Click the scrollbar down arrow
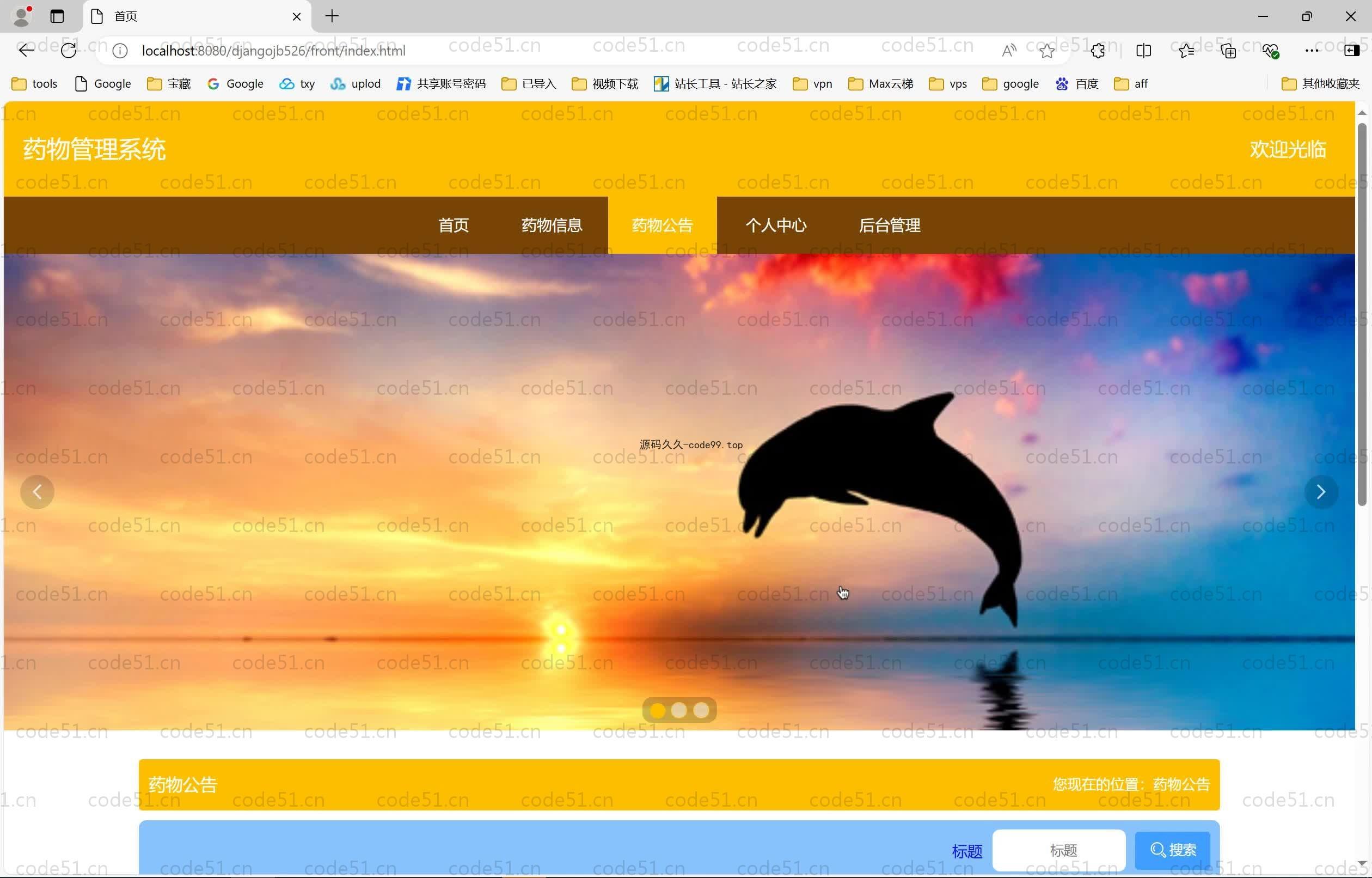This screenshot has height=878, width=1372. (x=1362, y=864)
